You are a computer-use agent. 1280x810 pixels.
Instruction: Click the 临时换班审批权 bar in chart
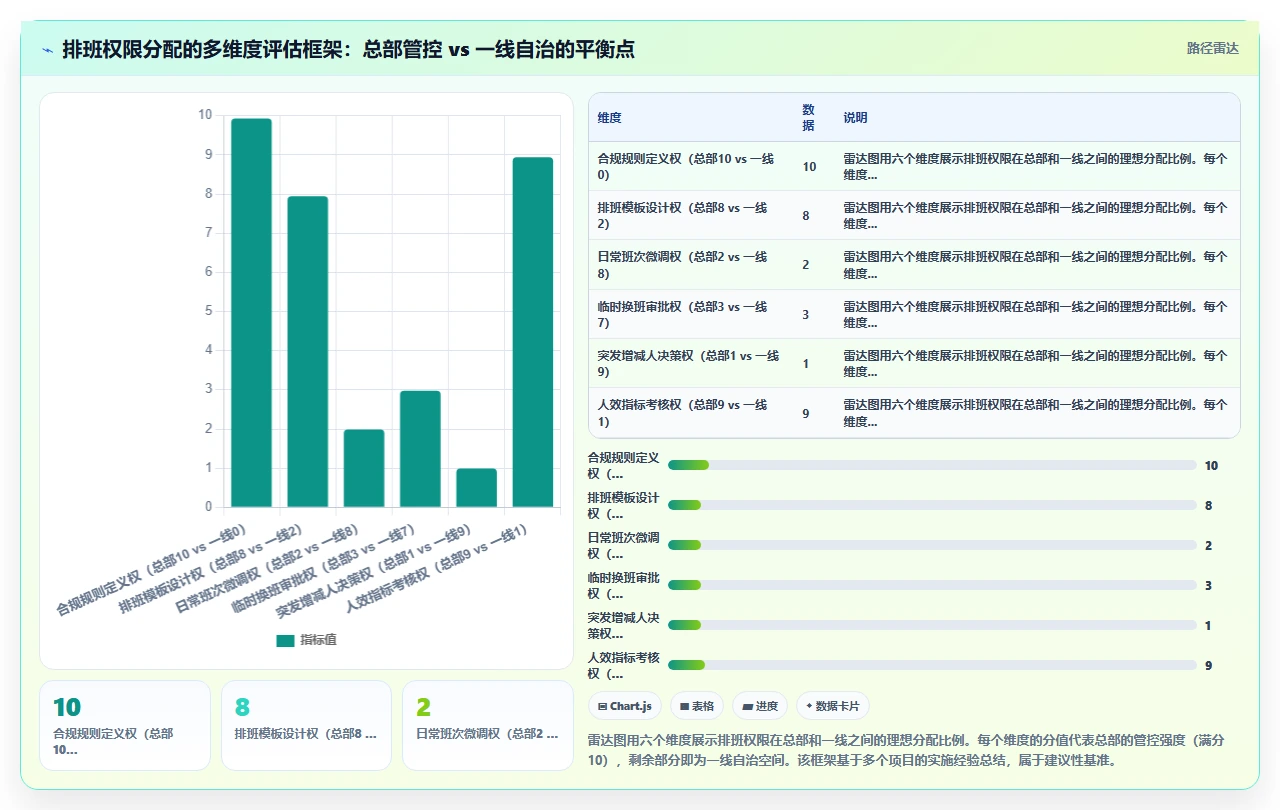(x=420, y=449)
